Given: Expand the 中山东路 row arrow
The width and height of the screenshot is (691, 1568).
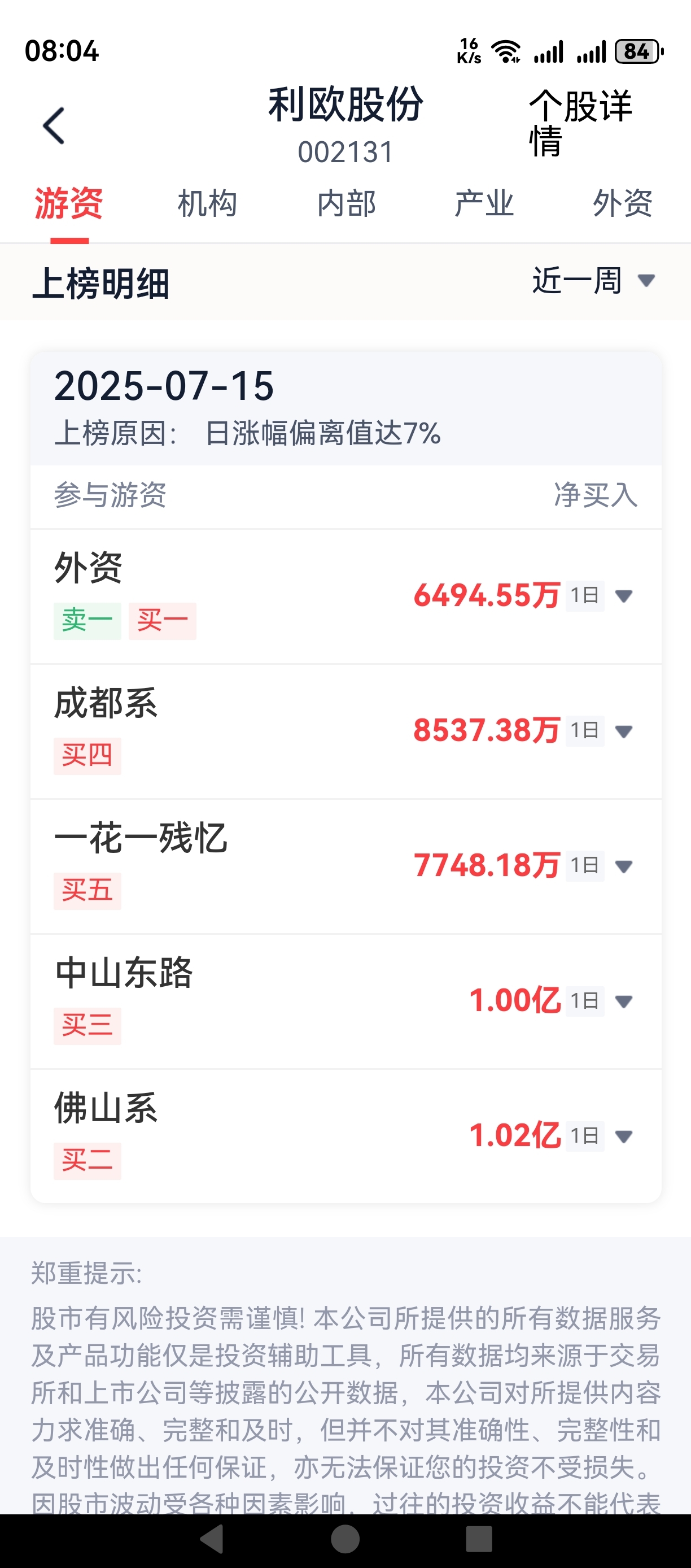Looking at the screenshot, I should (624, 1001).
